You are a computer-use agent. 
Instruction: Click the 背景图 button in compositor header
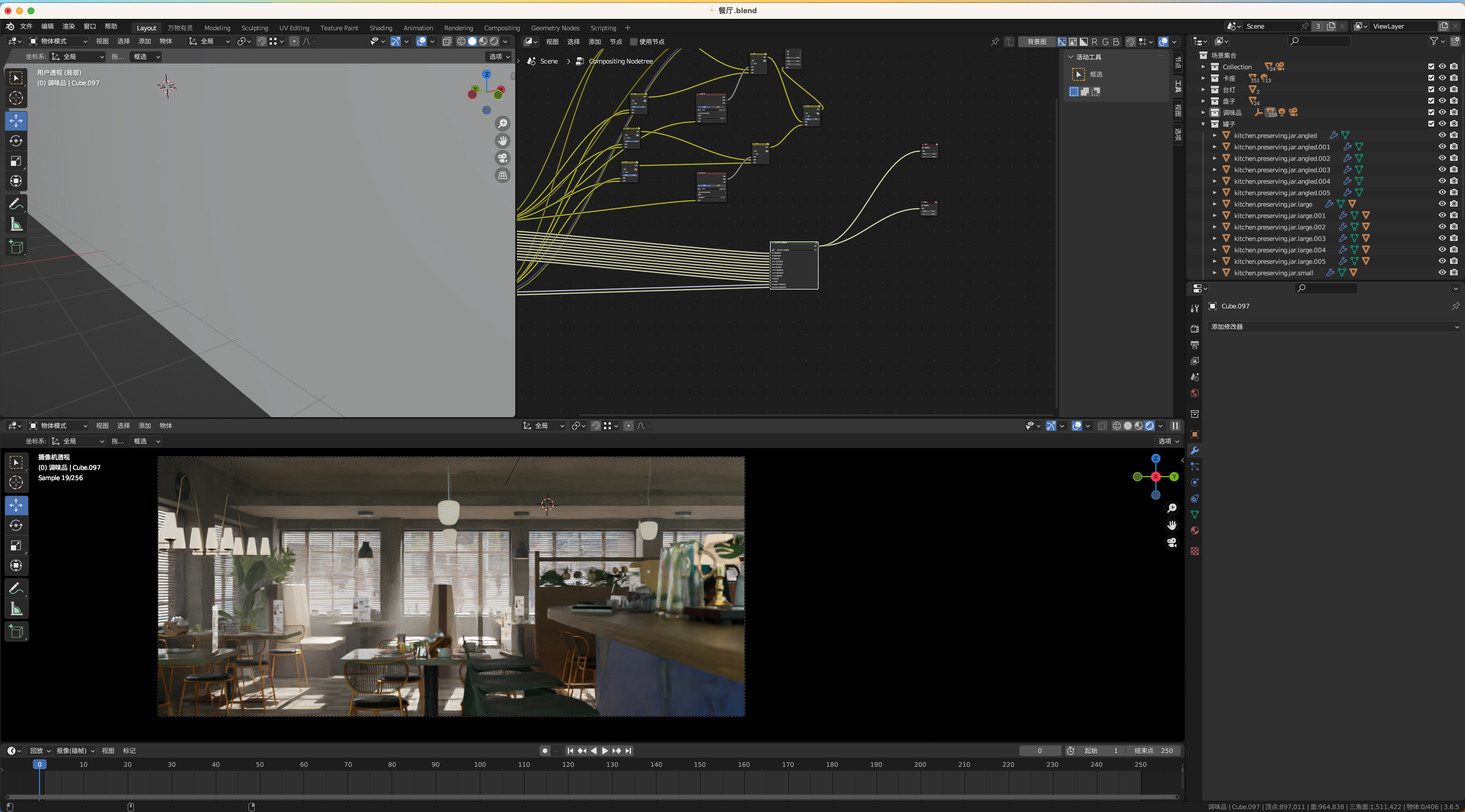[x=1036, y=42]
